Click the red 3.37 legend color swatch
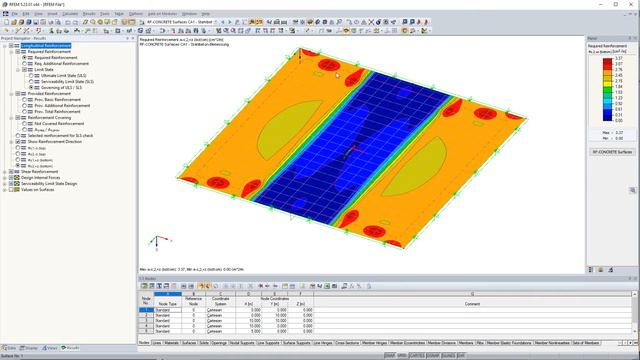 coord(607,61)
